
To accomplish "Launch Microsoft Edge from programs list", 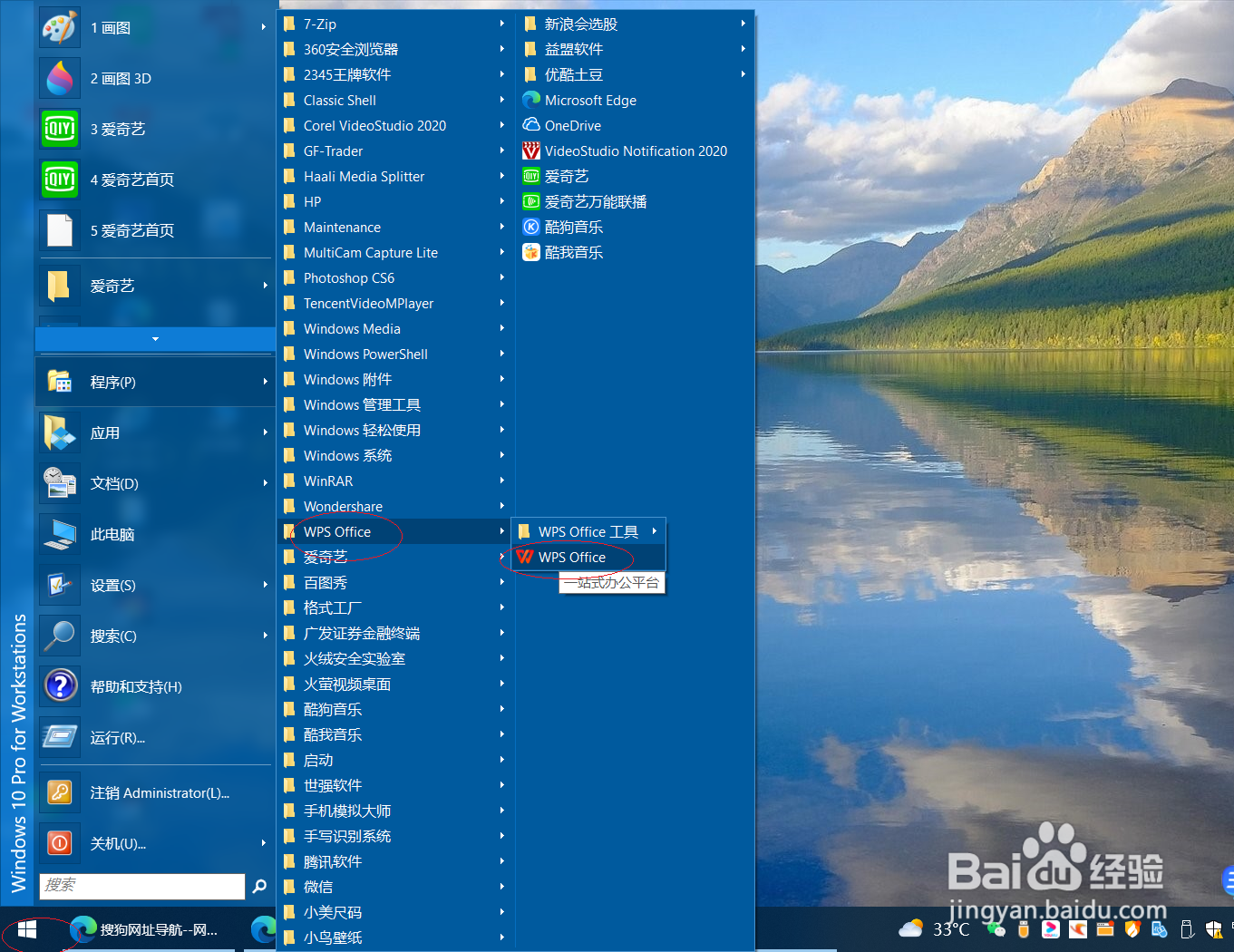I will 531,100.
